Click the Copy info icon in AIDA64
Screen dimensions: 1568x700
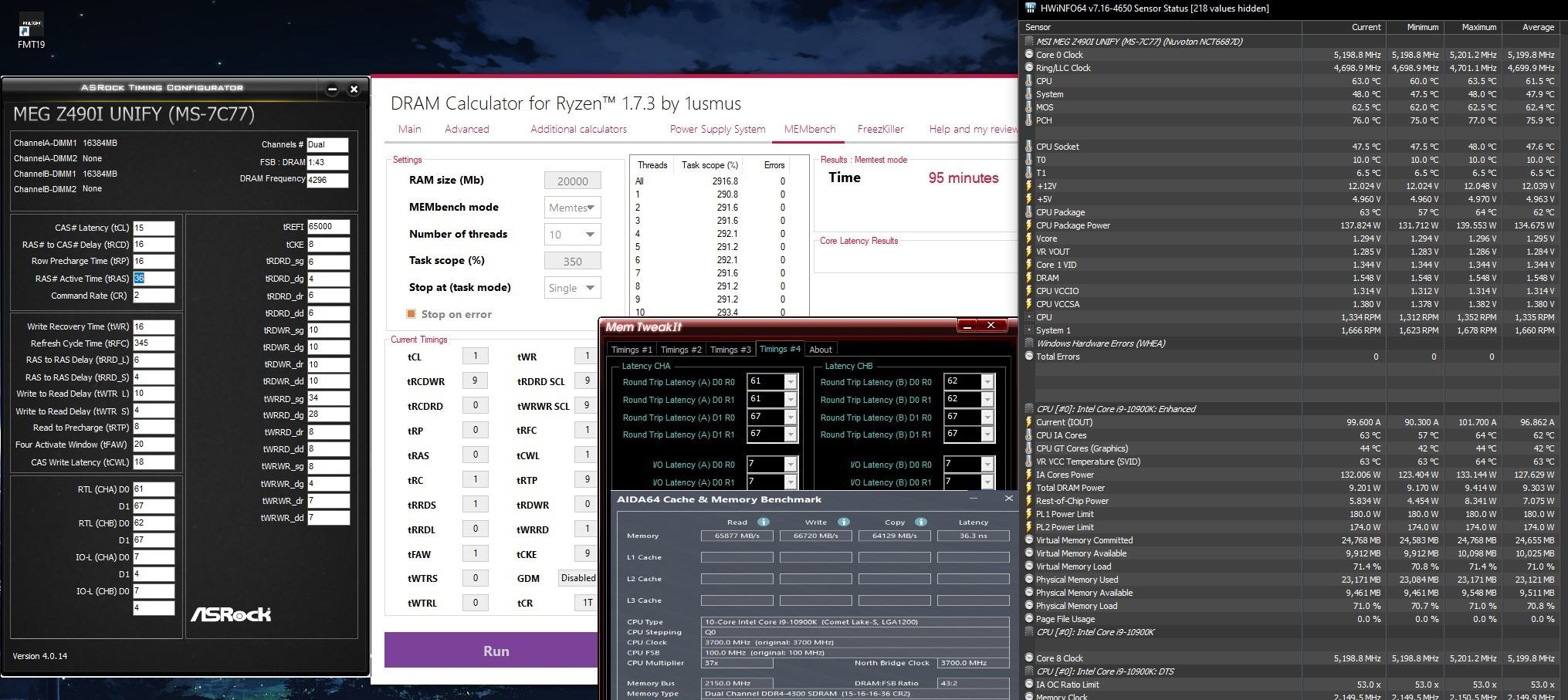pyautogui.click(x=920, y=522)
